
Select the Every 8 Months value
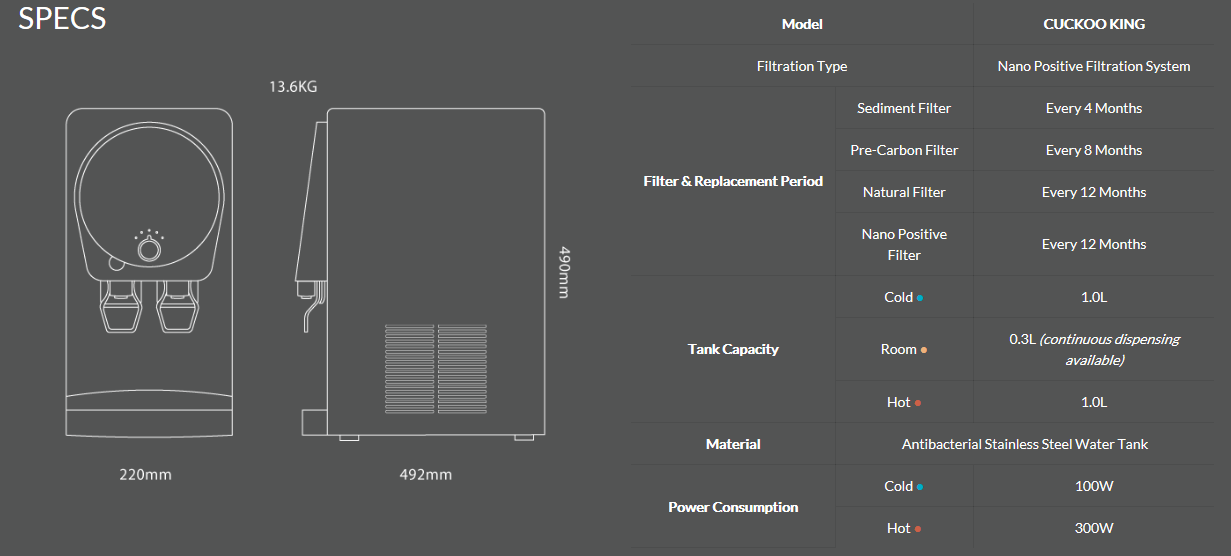(x=1094, y=150)
